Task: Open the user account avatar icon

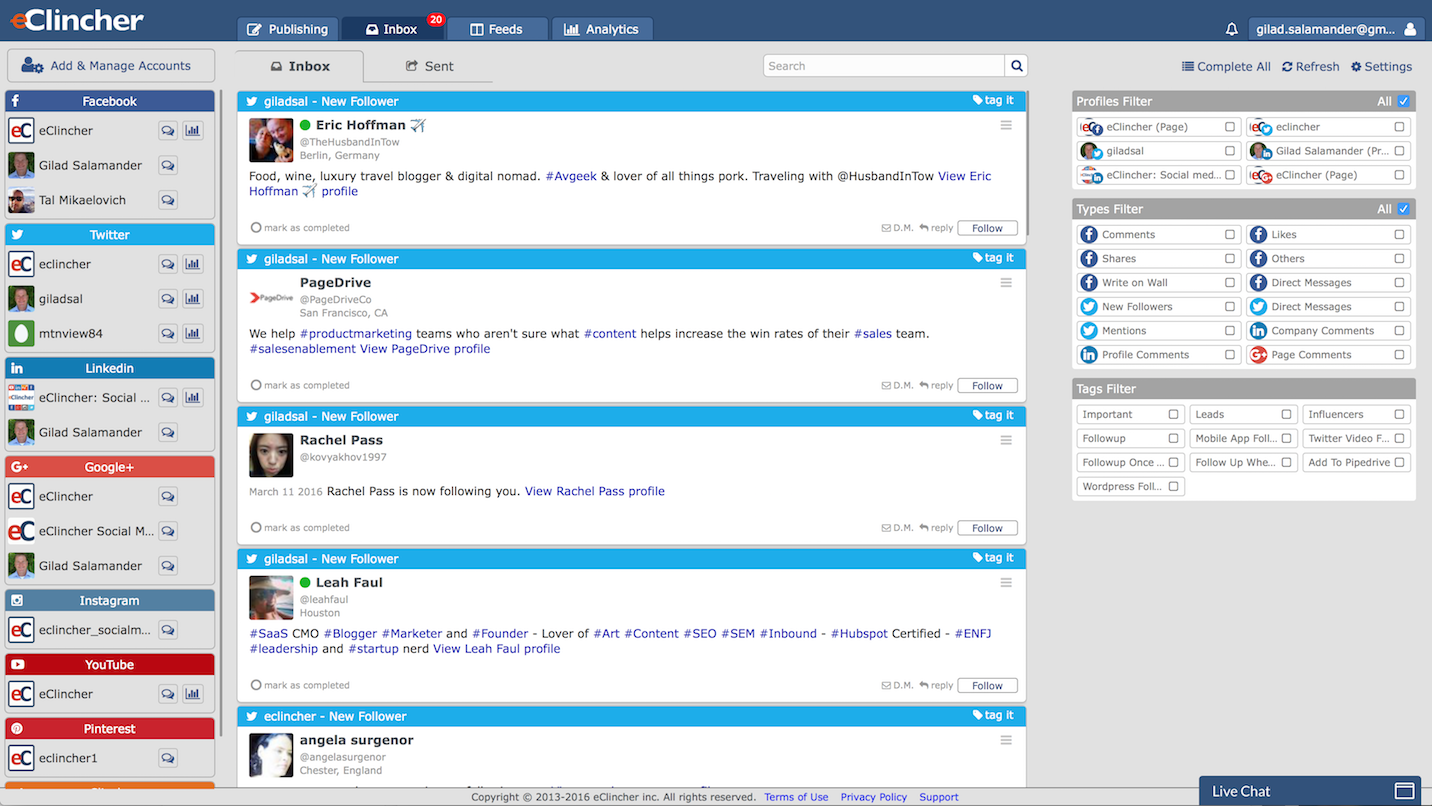Action: tap(1411, 29)
